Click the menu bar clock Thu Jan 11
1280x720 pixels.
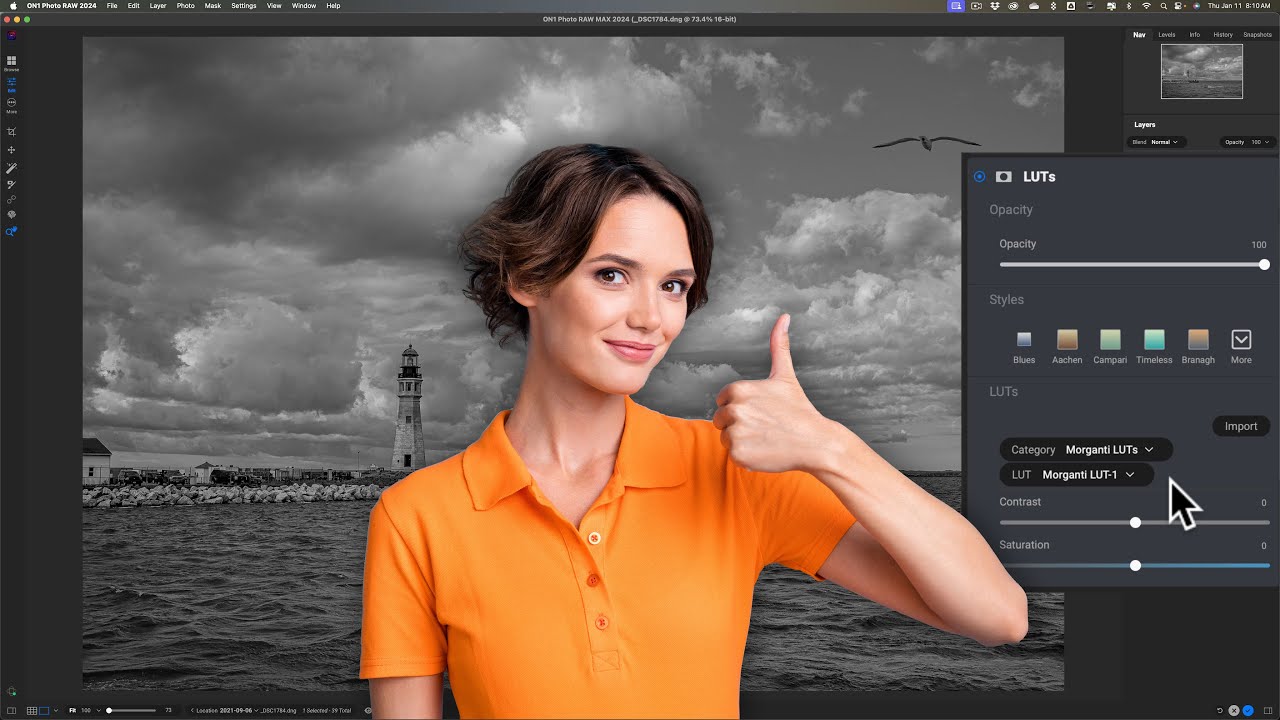click(x=1239, y=6)
